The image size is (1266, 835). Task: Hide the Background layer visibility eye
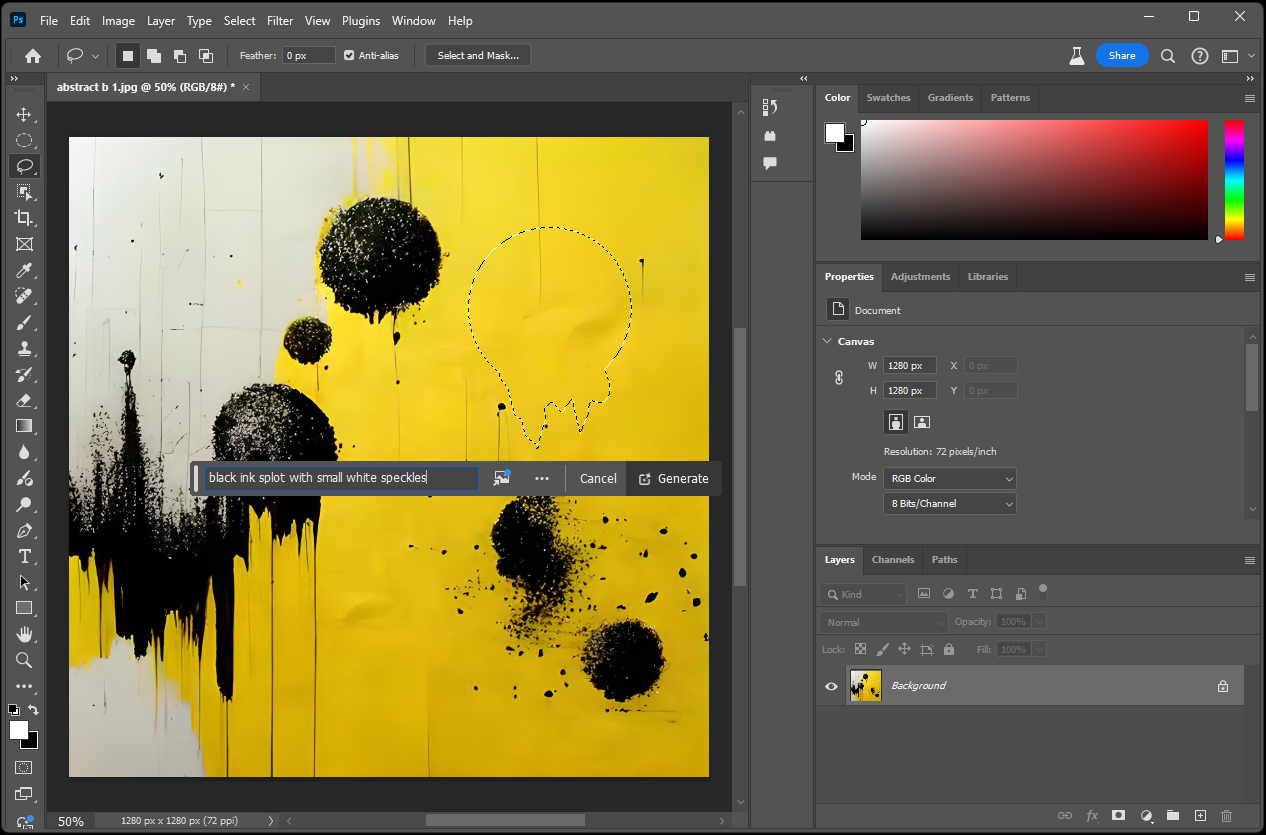tap(831, 686)
